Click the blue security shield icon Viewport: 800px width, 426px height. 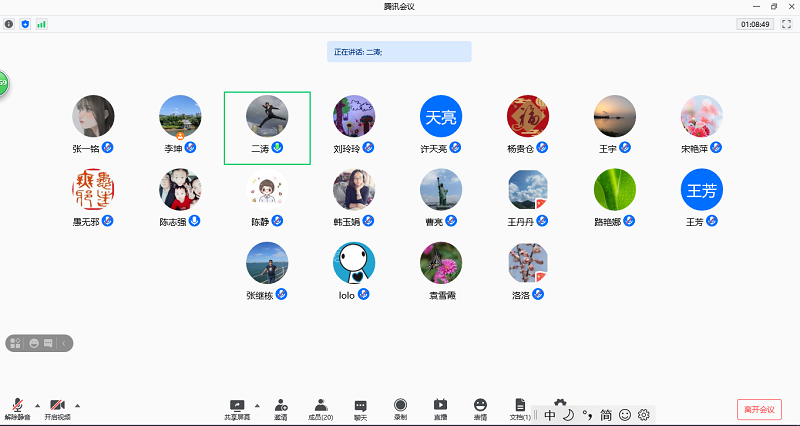25,23
